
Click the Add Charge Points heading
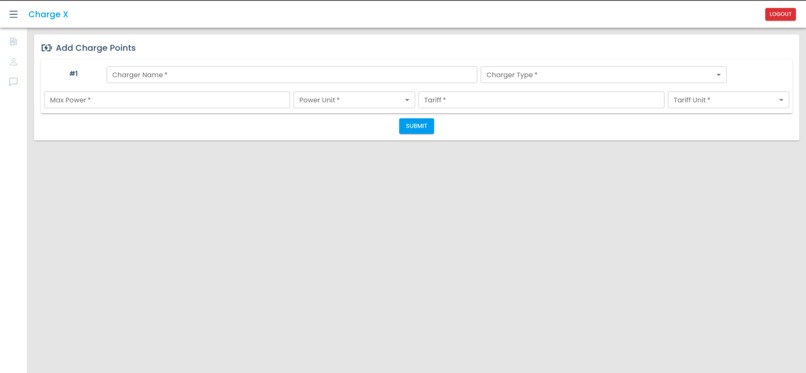tap(96, 48)
